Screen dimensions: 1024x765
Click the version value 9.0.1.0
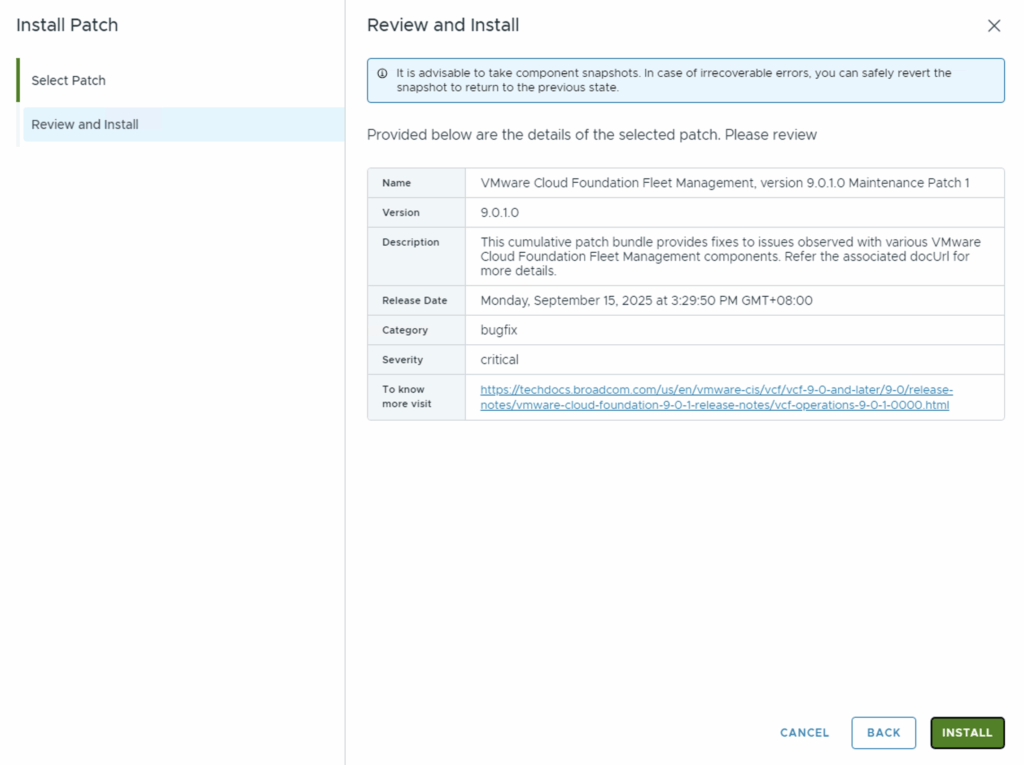(x=500, y=213)
